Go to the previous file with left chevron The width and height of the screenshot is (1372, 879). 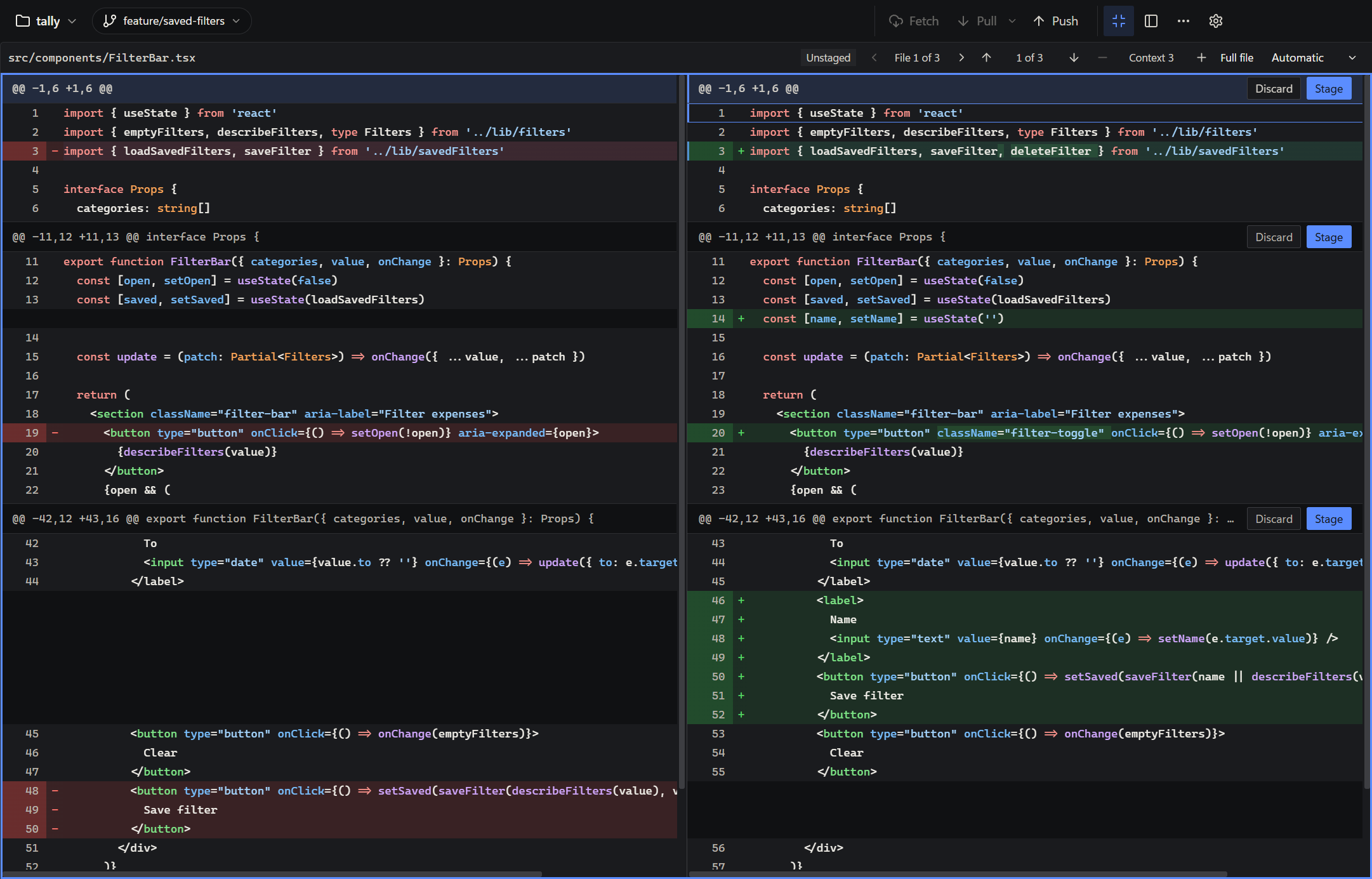[874, 58]
